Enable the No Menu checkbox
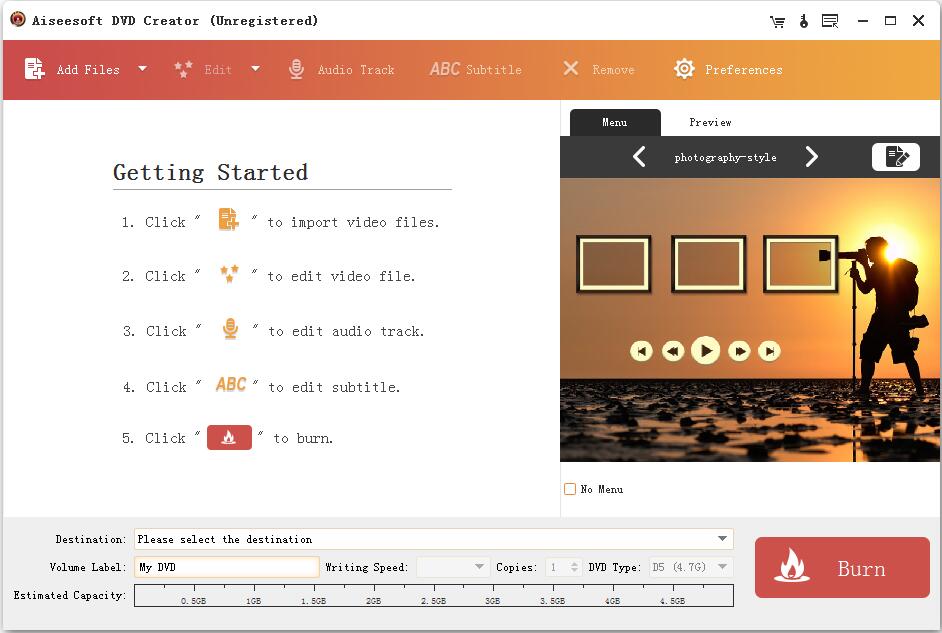Screen dimensions: 942x633 (570, 489)
